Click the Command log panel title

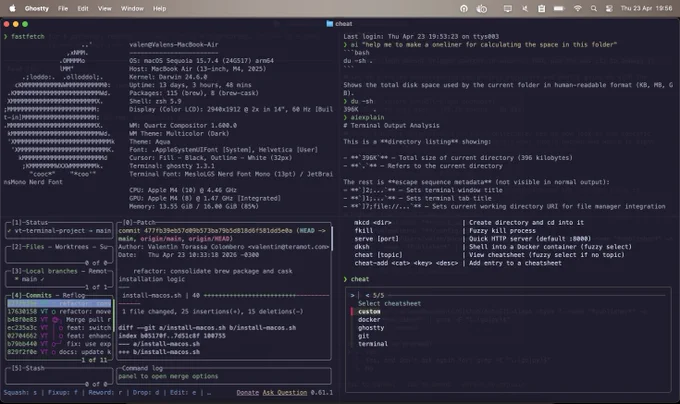click(x=143, y=368)
